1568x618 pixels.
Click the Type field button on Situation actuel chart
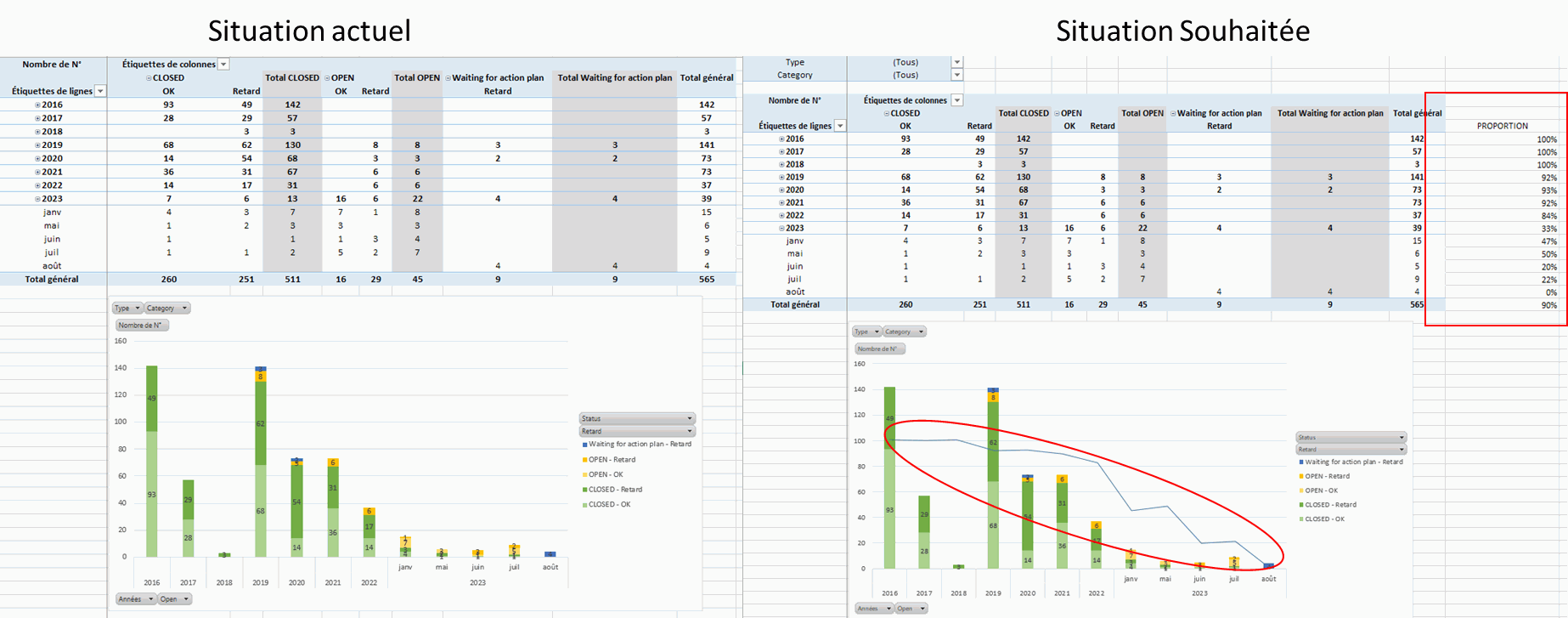pos(127,309)
